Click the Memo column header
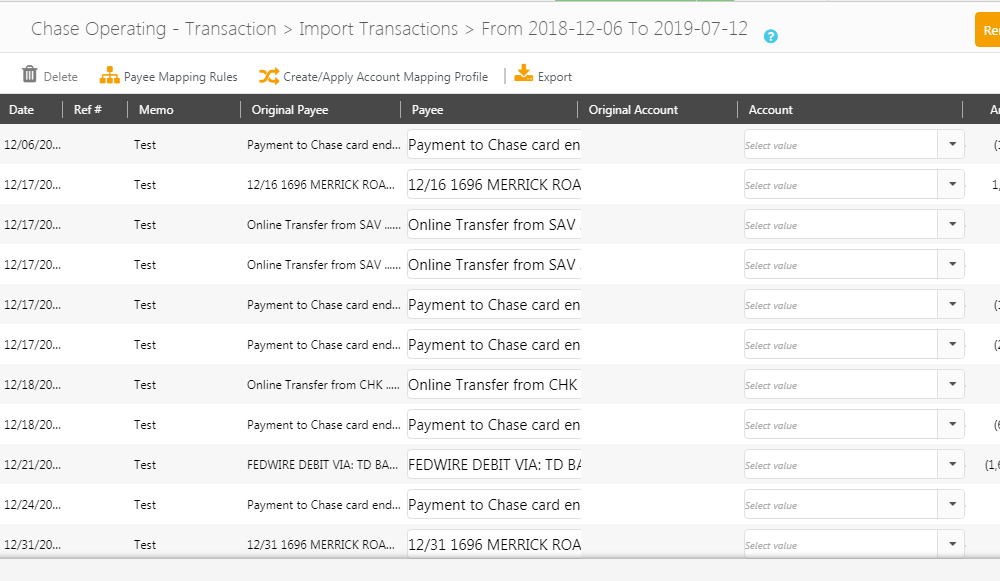This screenshot has height=581, width=1000. (x=156, y=110)
